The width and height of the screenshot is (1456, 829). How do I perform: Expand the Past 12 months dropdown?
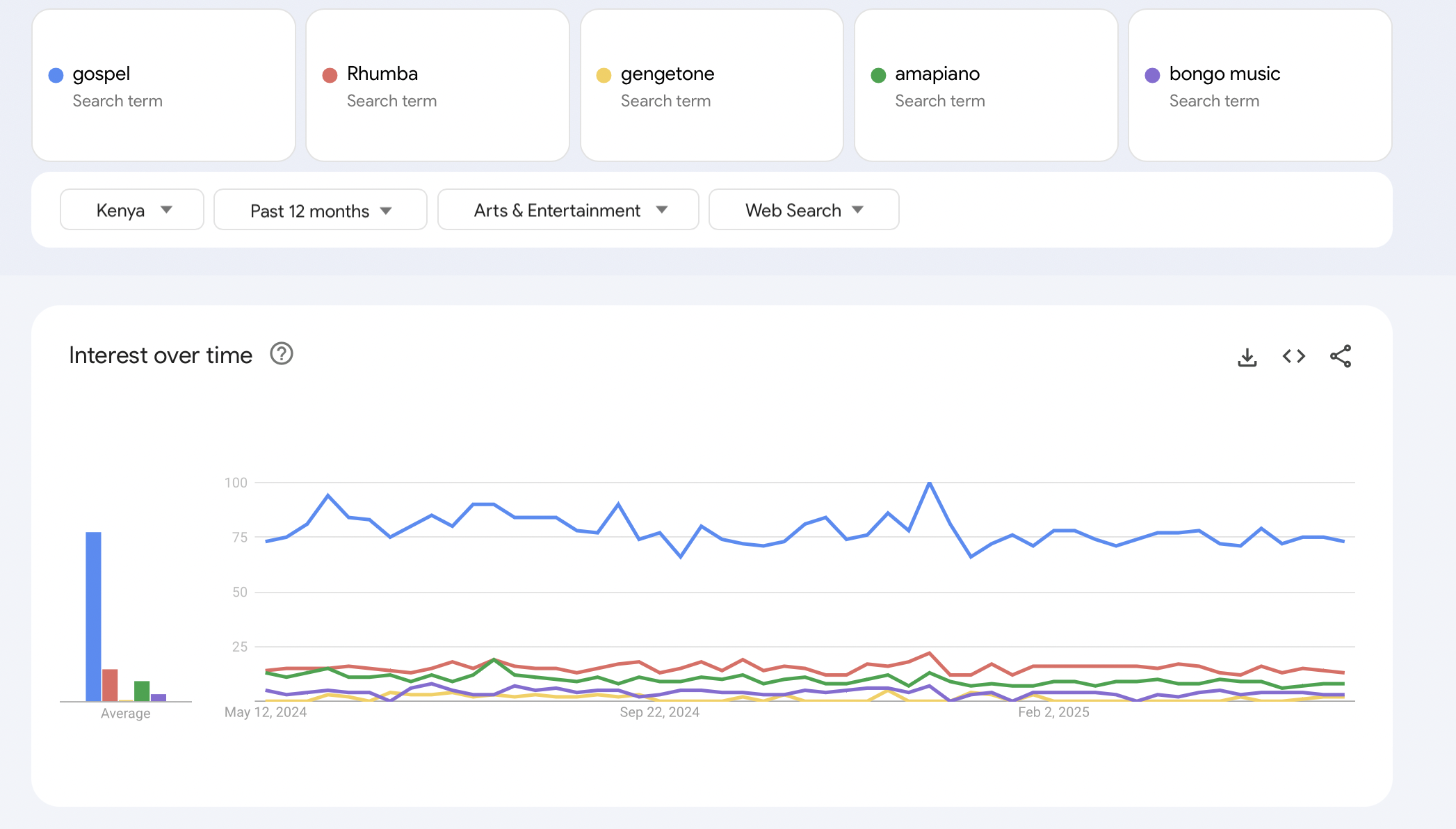pos(320,209)
